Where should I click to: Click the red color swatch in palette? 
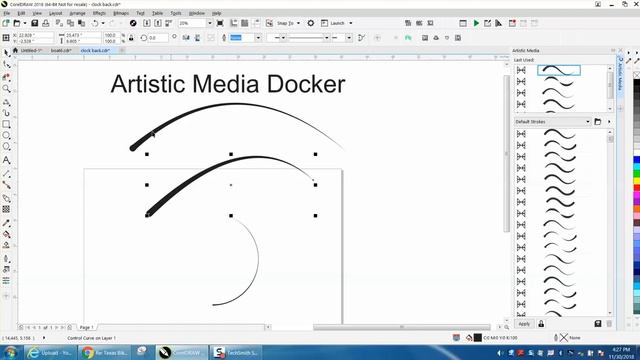(x=636, y=187)
